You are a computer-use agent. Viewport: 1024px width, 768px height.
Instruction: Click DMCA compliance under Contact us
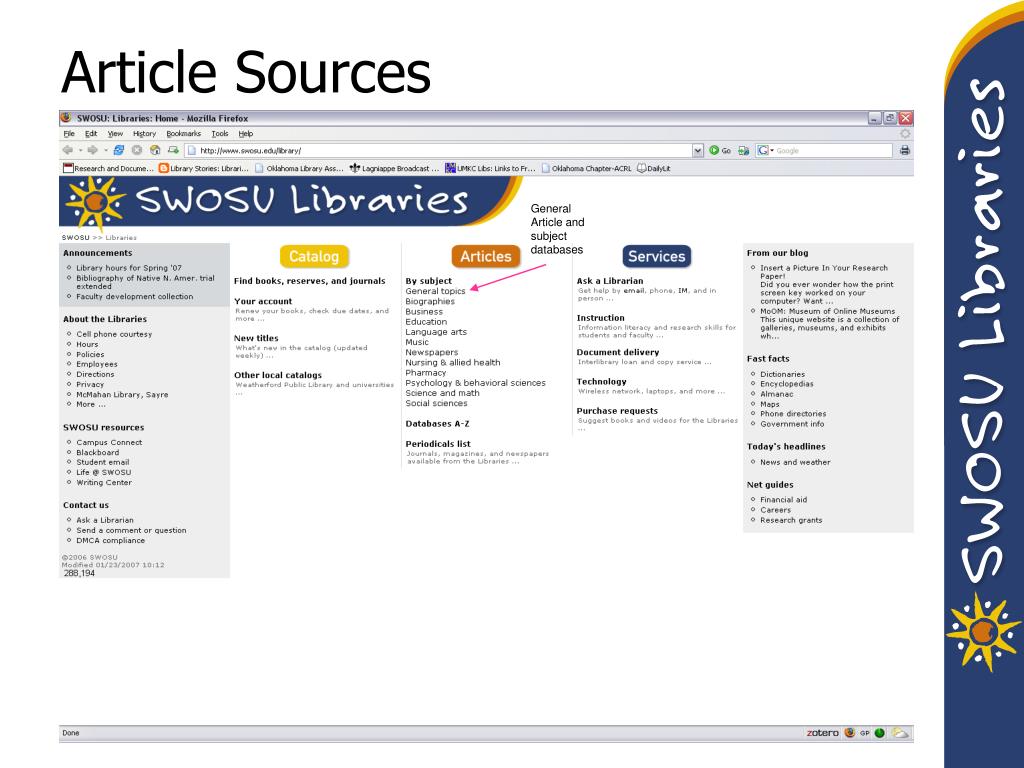point(110,541)
